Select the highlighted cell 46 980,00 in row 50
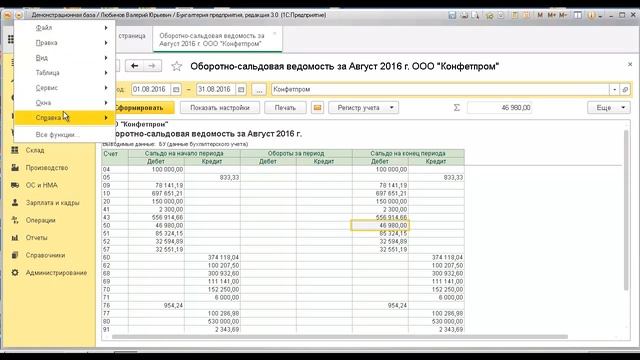Screen dimensions: 640x360 click(380, 226)
